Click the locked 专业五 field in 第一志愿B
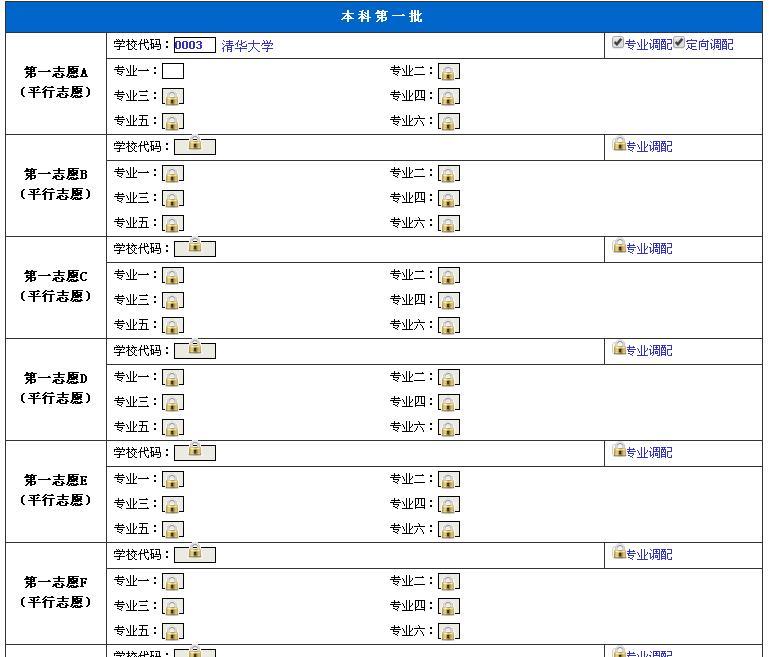Viewport: 769px width, 657px height. pyautogui.click(x=173, y=224)
